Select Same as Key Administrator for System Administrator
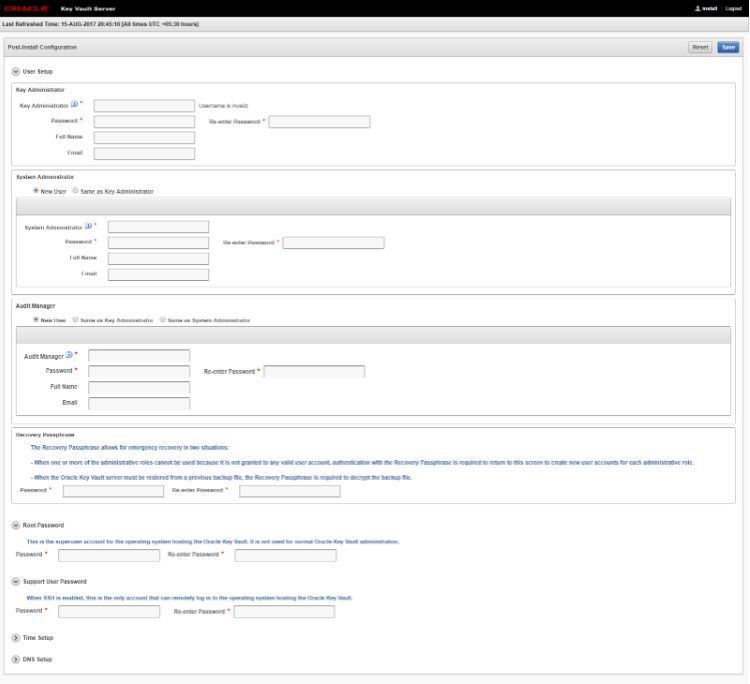The width and height of the screenshot is (750, 684). (75, 190)
